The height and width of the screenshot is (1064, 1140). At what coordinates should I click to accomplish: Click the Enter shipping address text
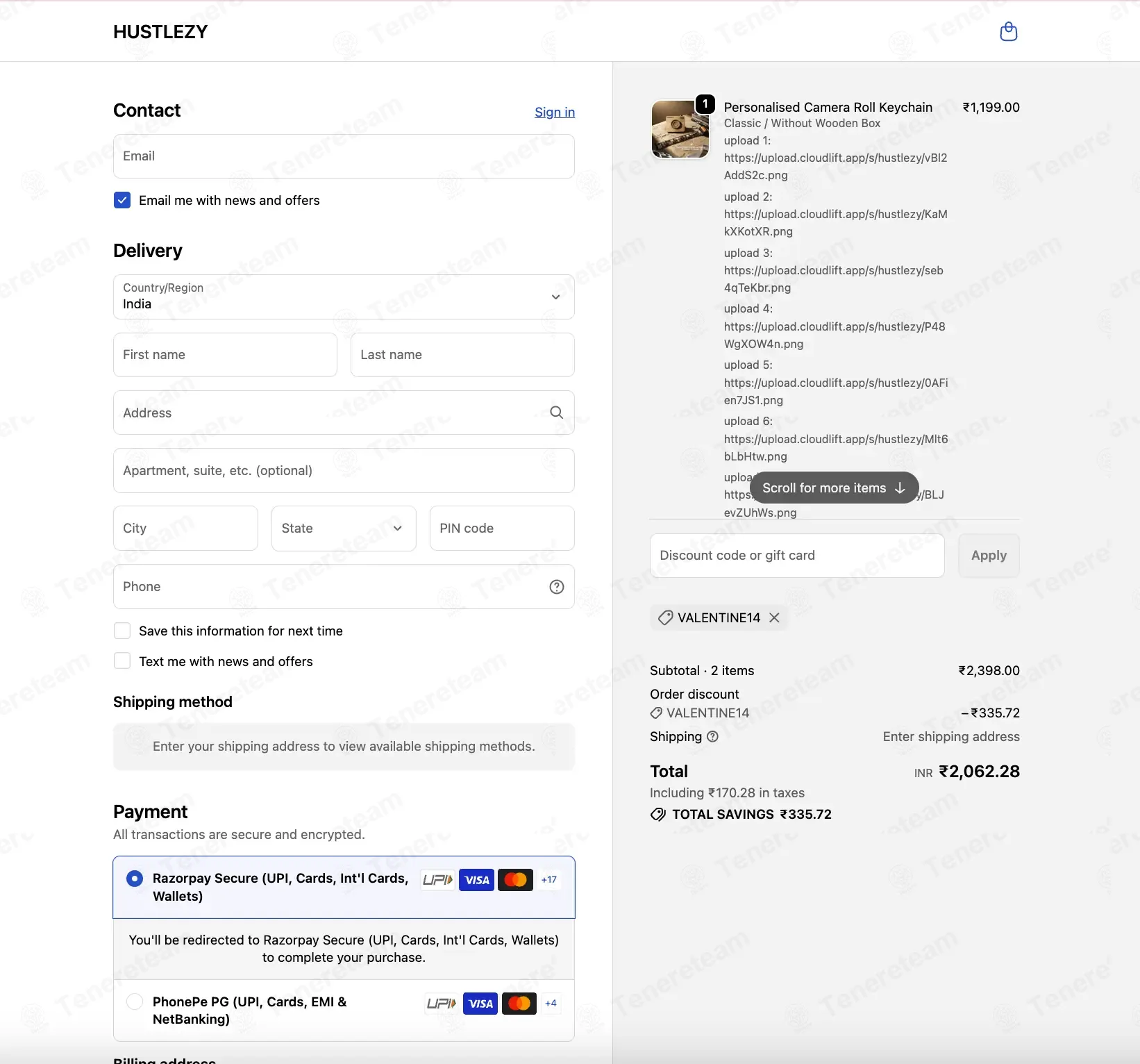(x=951, y=737)
